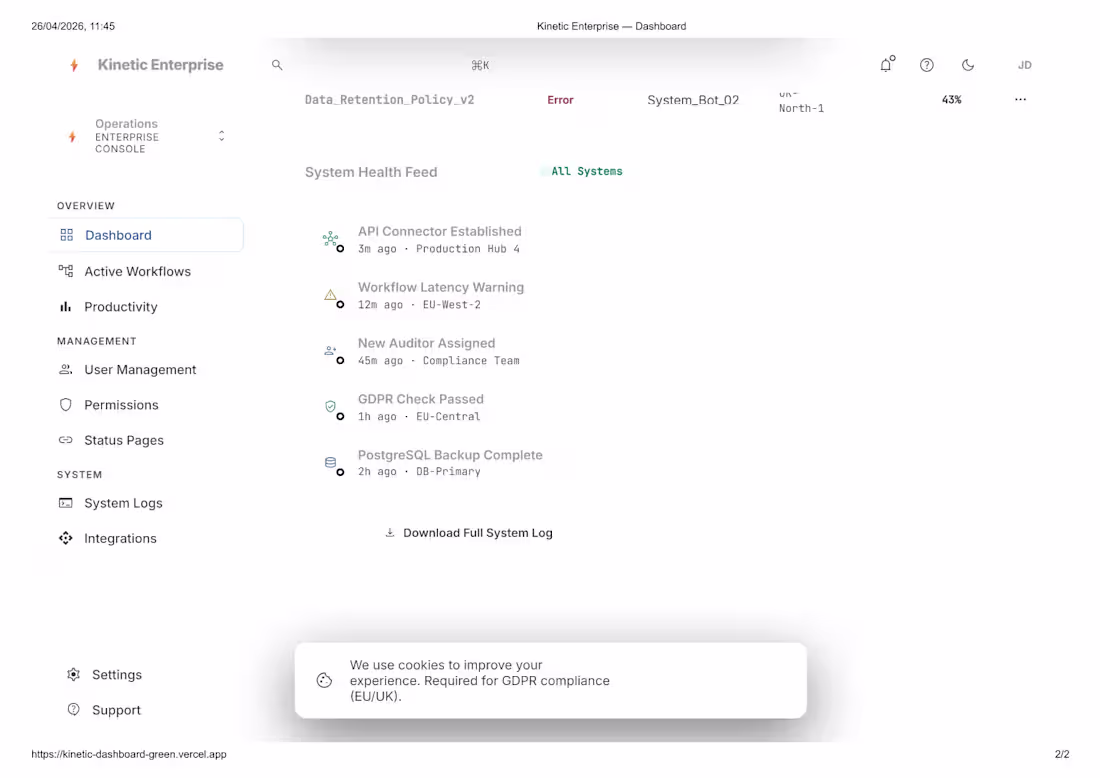Download Full System Log
The width and height of the screenshot is (1100, 778).
[x=468, y=533]
